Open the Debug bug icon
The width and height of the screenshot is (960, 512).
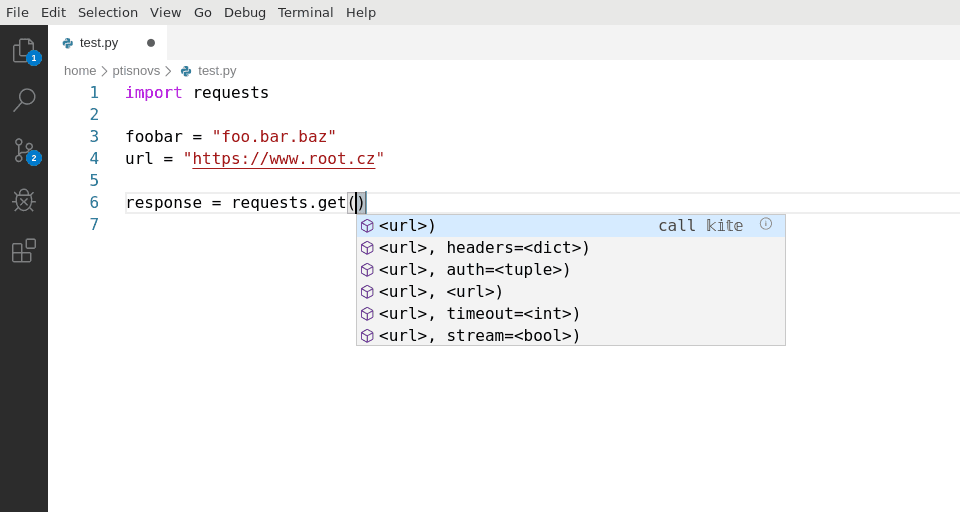[24, 200]
